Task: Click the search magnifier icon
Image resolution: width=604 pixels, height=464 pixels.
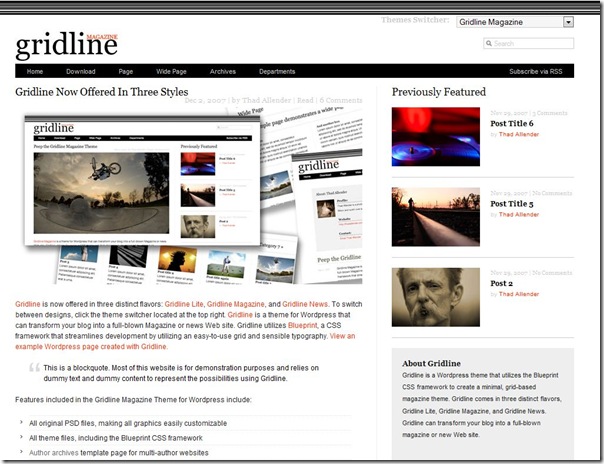Action: point(489,44)
